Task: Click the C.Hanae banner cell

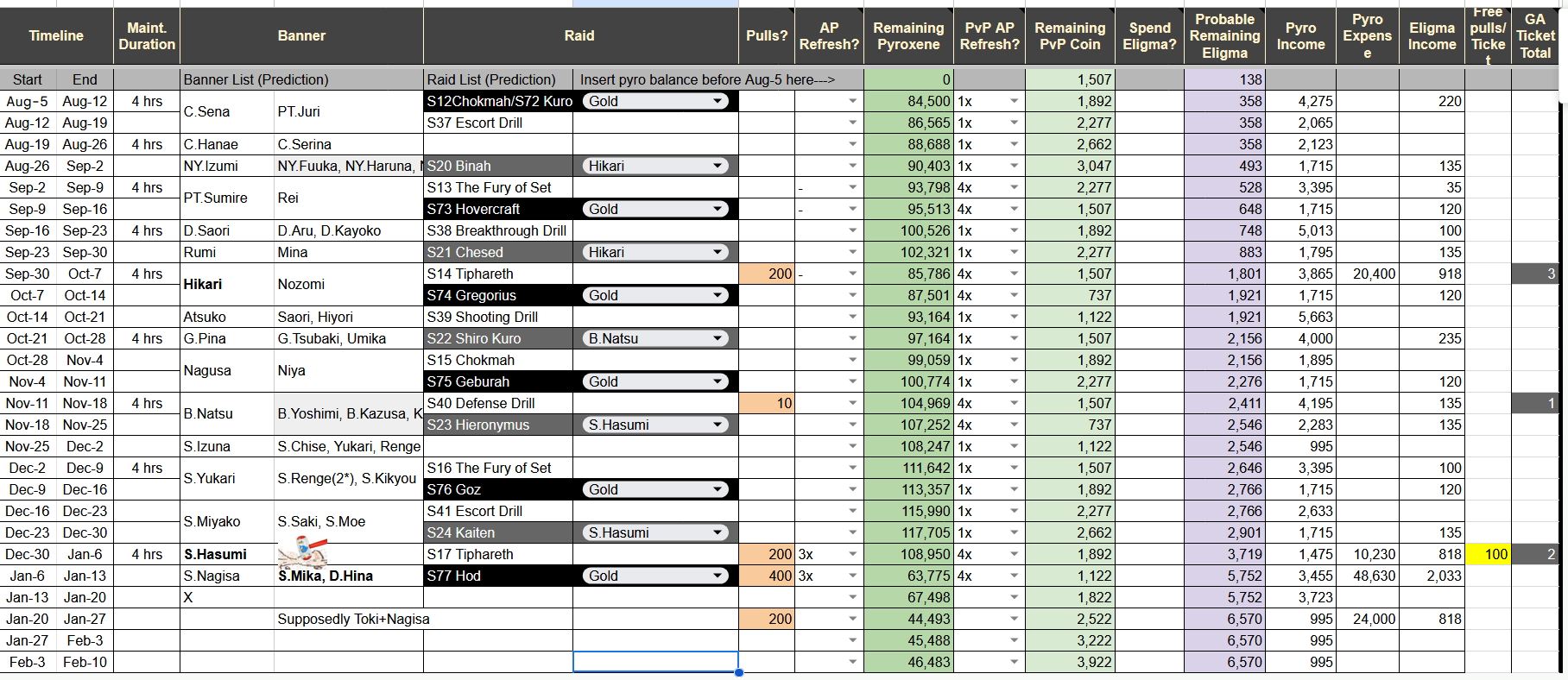Action: coord(227,144)
